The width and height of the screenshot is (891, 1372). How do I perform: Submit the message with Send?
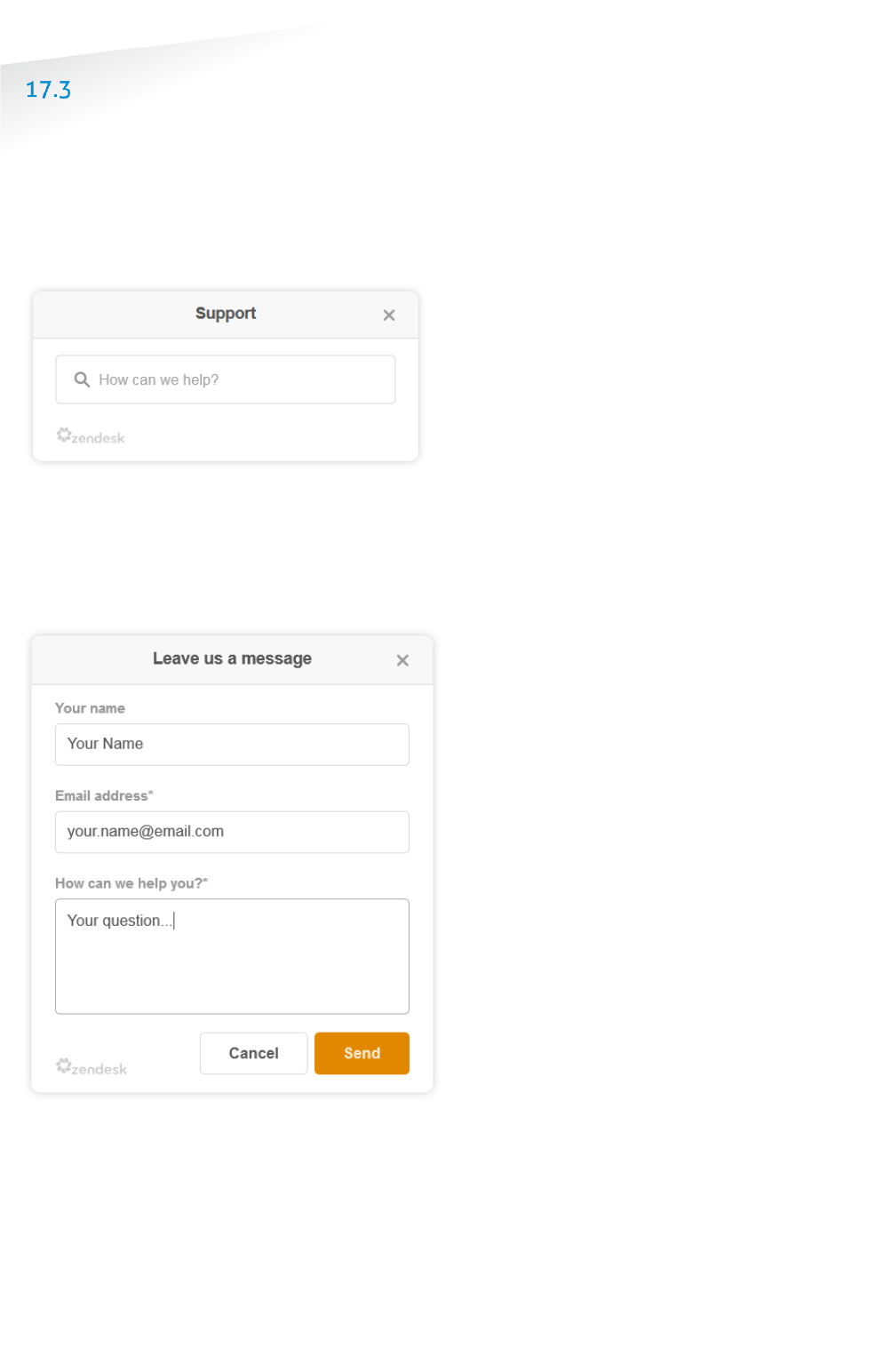[x=362, y=1053]
